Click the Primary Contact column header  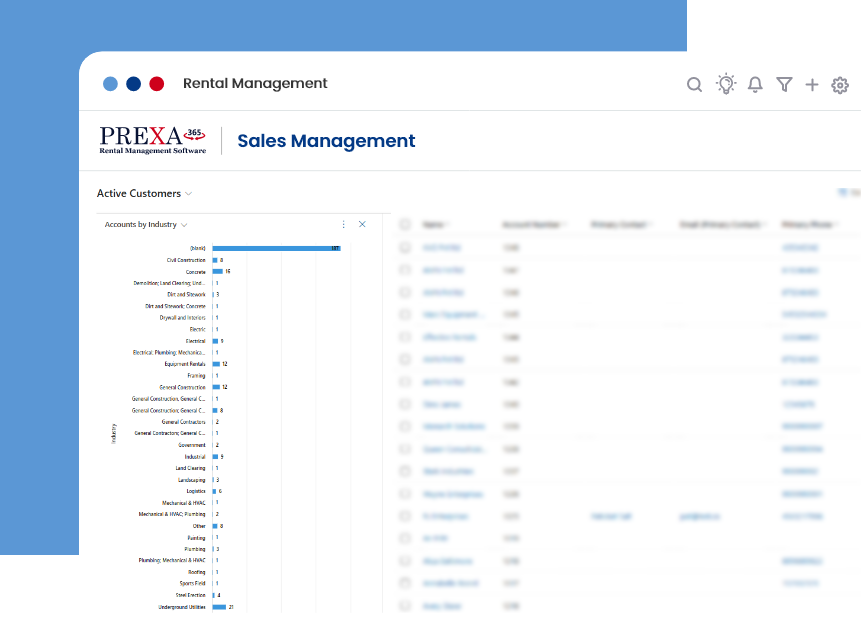coord(620,225)
